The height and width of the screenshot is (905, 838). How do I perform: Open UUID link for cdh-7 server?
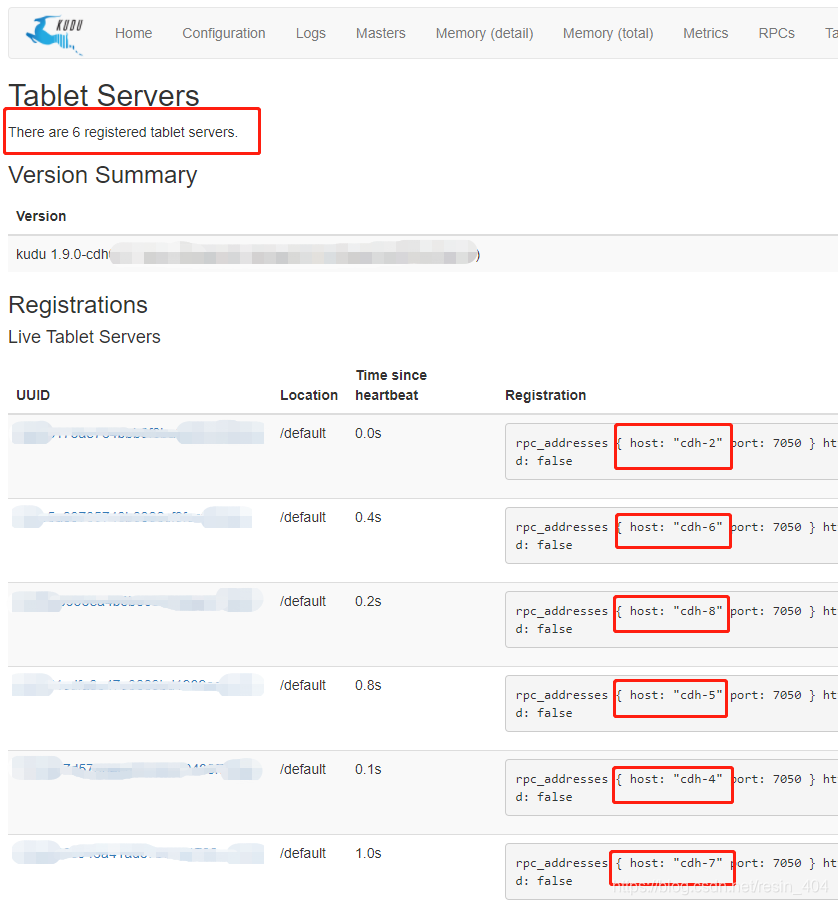click(x=138, y=853)
